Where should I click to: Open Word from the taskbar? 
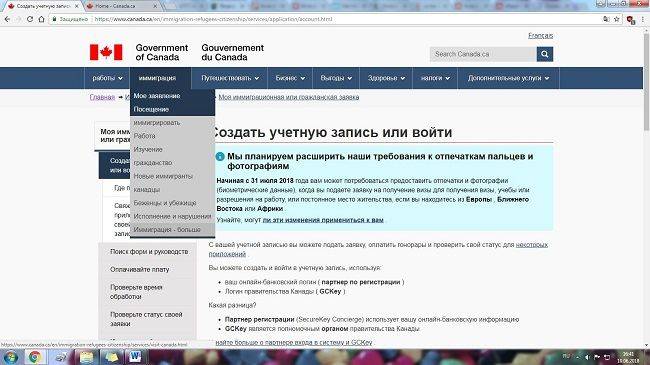click(x=135, y=357)
